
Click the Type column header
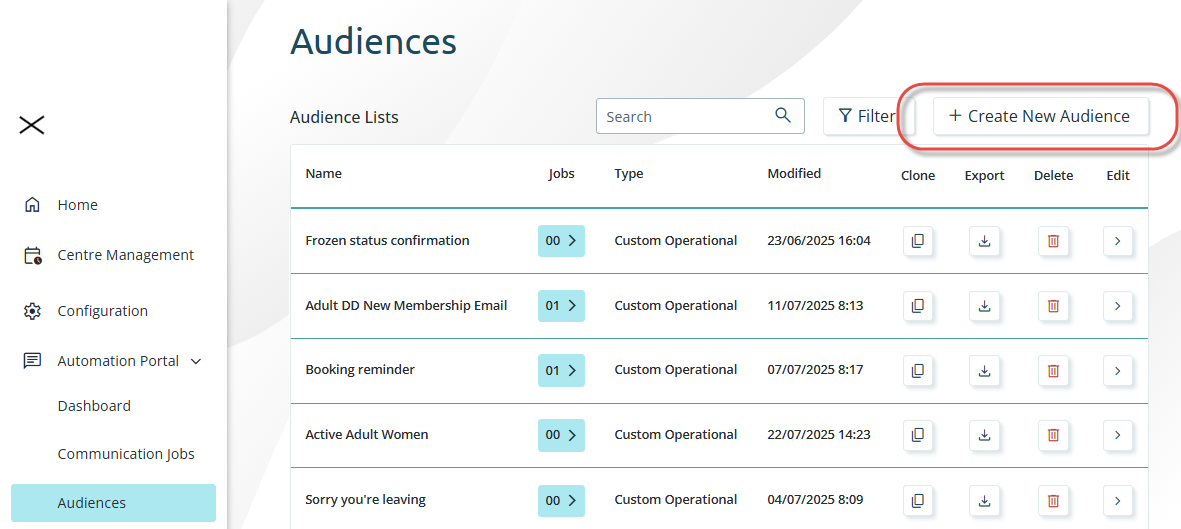(629, 173)
